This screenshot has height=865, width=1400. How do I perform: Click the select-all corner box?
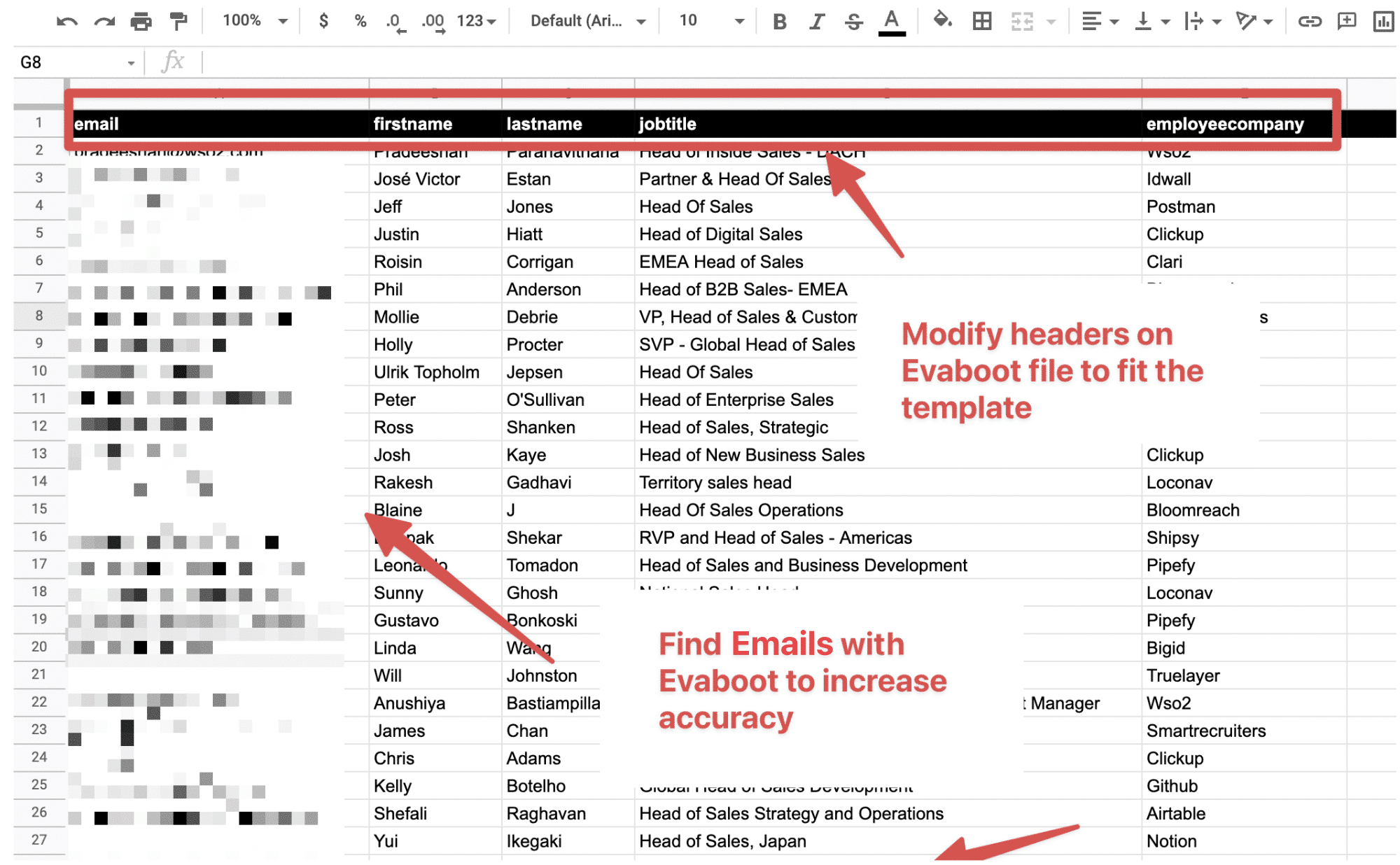tap(39, 92)
